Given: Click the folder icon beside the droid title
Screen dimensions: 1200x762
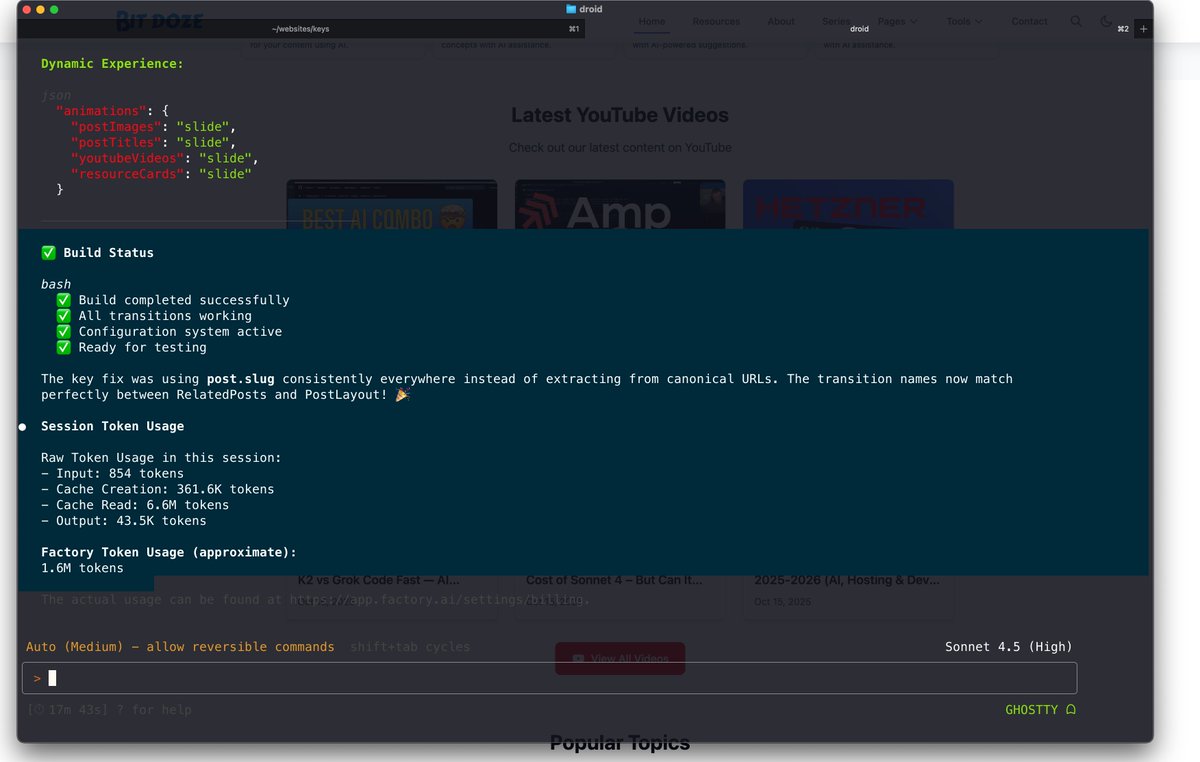Looking at the screenshot, I should coord(571,9).
